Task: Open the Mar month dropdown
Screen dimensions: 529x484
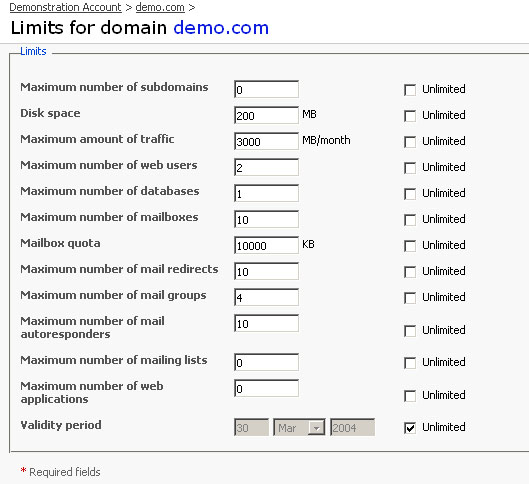Action: click(x=299, y=427)
